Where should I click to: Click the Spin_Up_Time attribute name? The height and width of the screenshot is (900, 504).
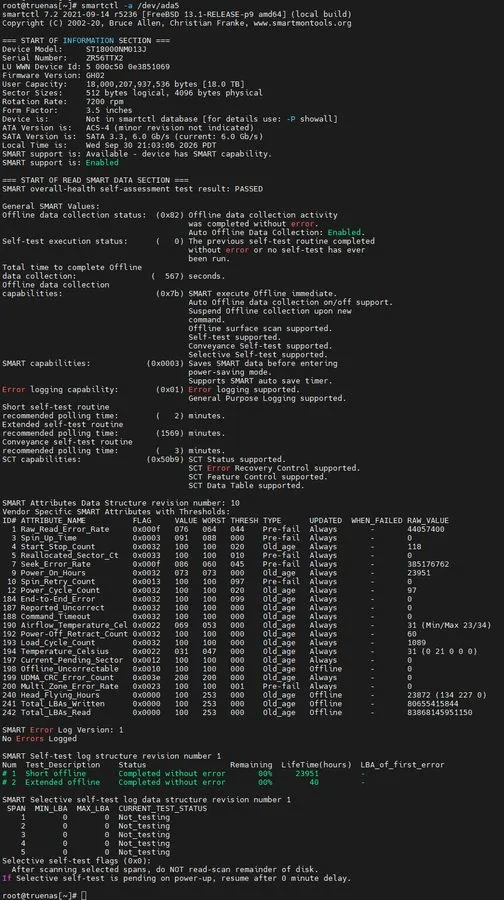click(x=49, y=538)
